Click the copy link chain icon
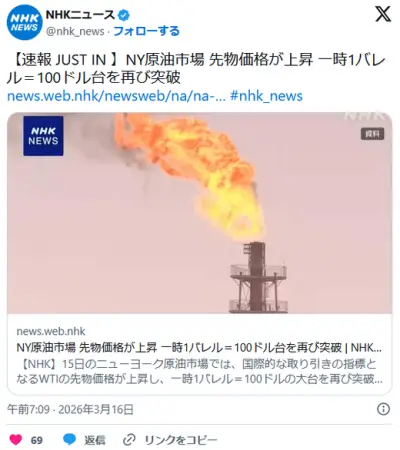The height and width of the screenshot is (450, 400). click(x=129, y=440)
